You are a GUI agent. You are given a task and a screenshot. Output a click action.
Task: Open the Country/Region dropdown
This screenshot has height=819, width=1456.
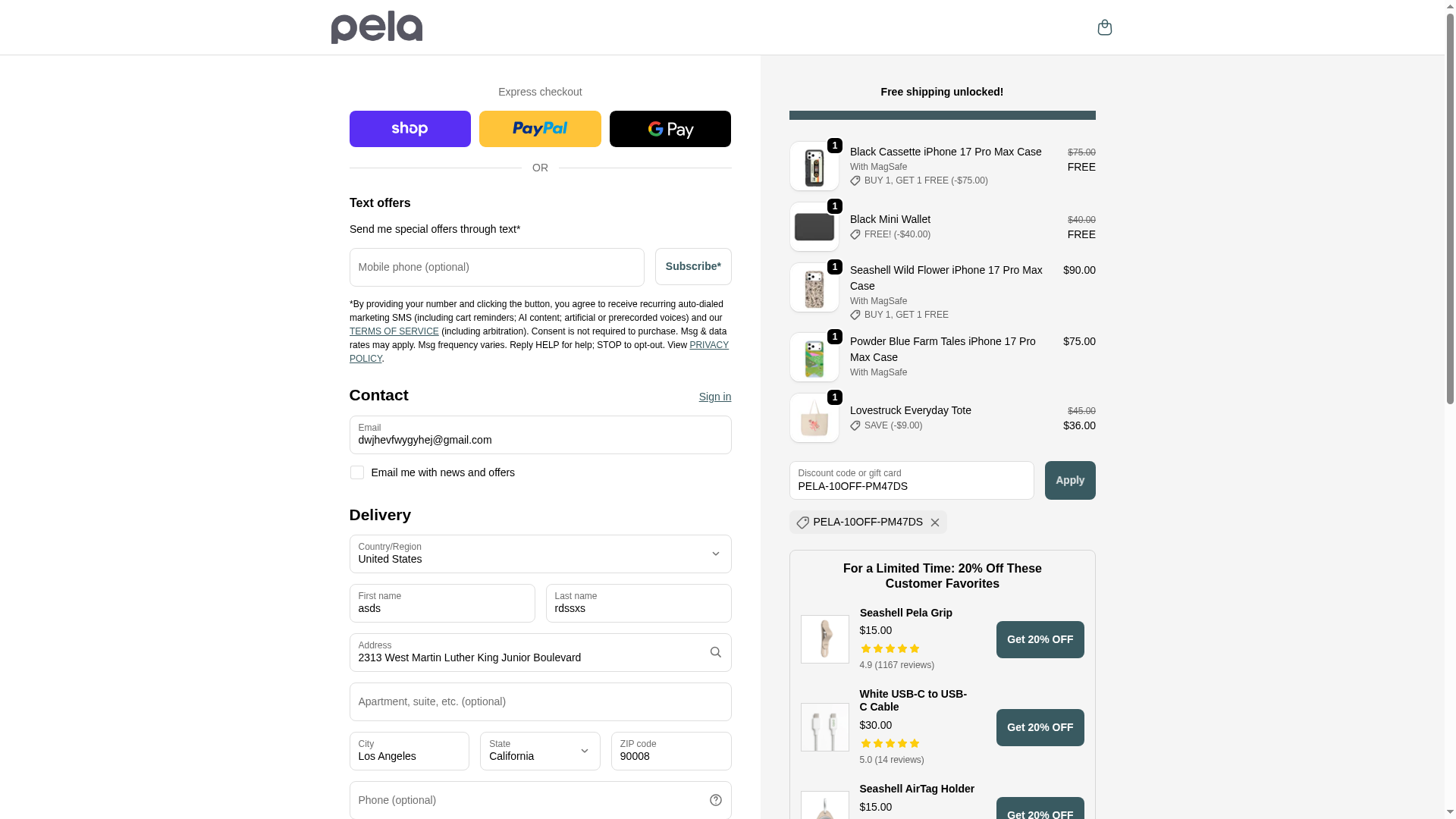(x=540, y=554)
